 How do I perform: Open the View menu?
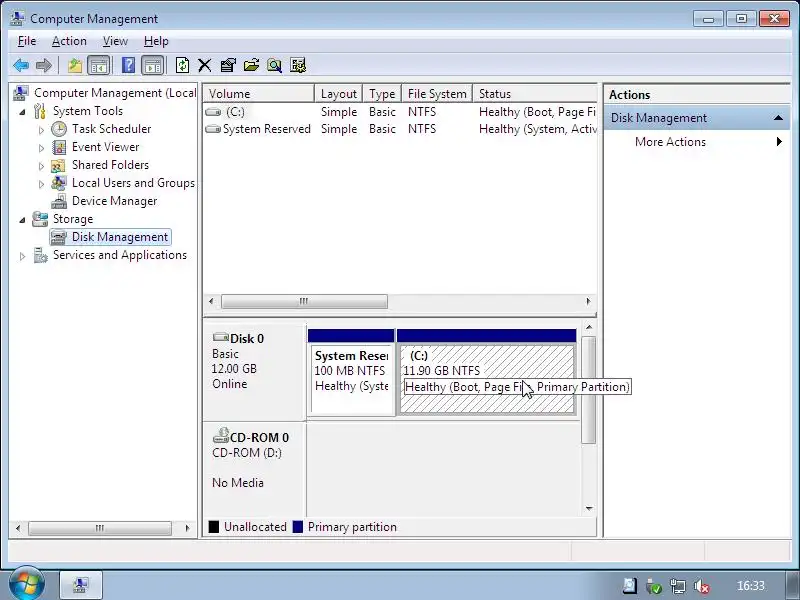click(x=115, y=41)
